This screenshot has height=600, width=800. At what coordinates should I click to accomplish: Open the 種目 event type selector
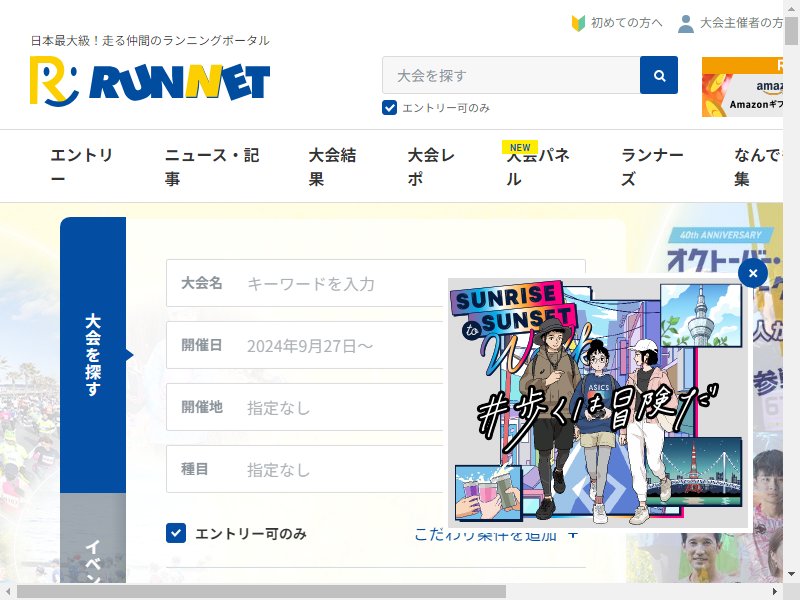305,469
